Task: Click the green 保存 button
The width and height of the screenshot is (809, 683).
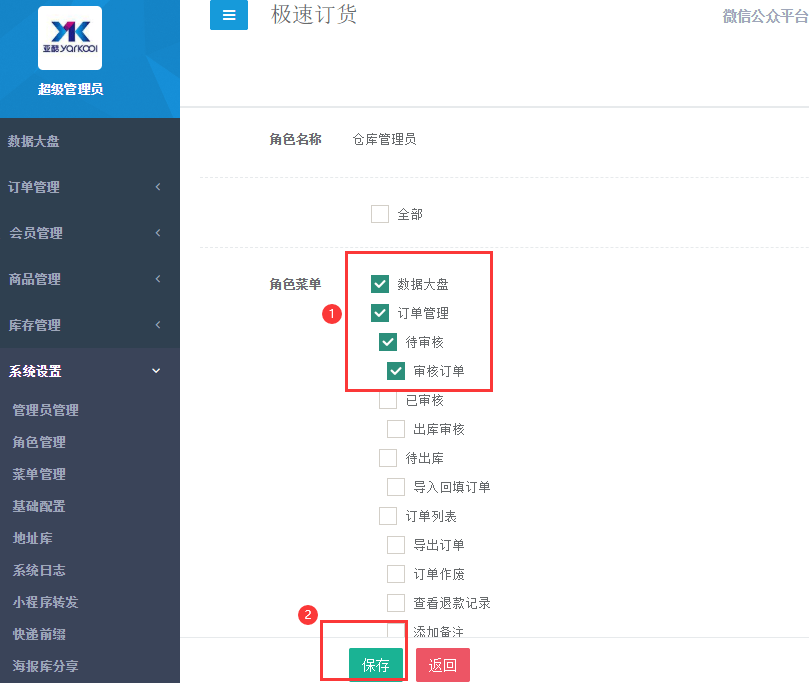Action: click(376, 665)
